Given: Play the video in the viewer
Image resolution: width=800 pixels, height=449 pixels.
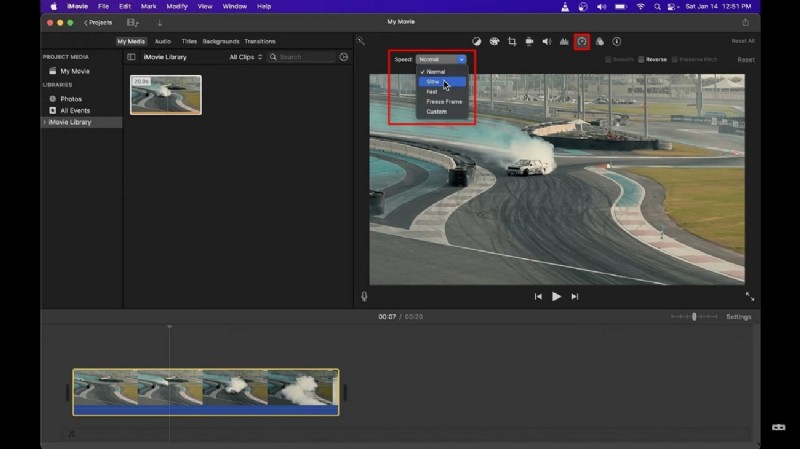Looking at the screenshot, I should pos(556,296).
